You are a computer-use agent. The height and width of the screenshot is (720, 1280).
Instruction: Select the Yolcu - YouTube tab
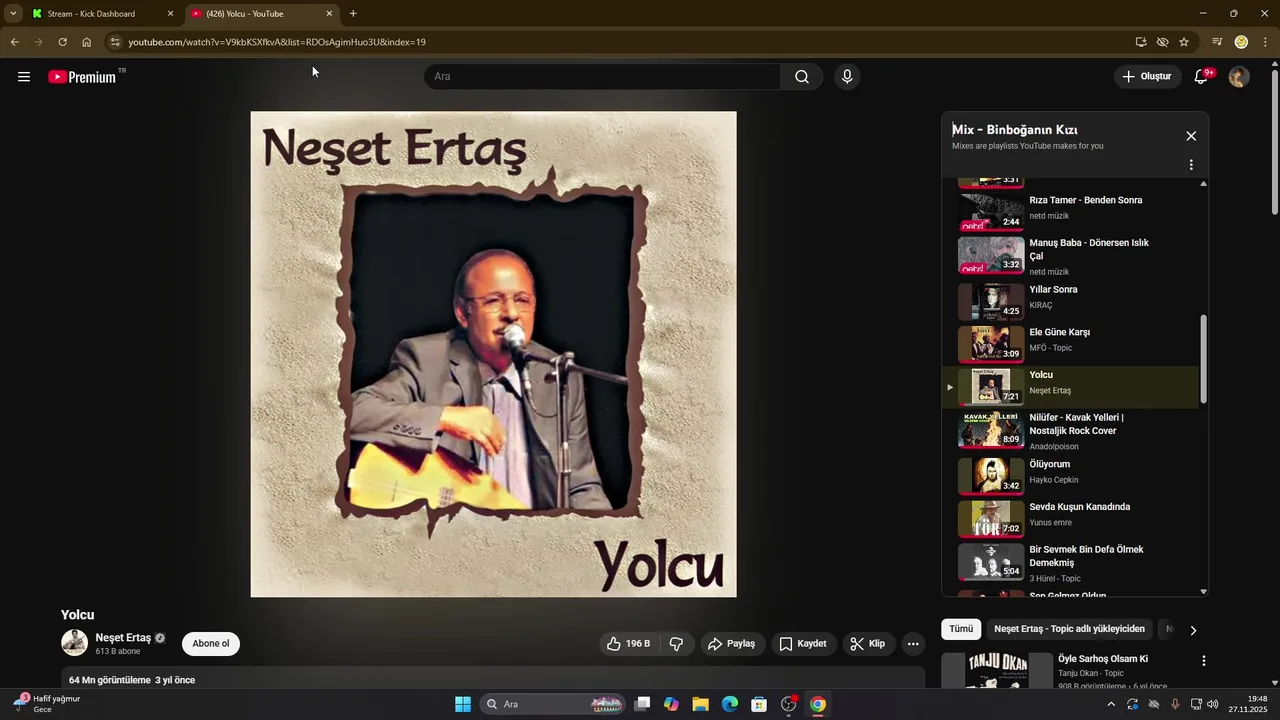coord(255,14)
